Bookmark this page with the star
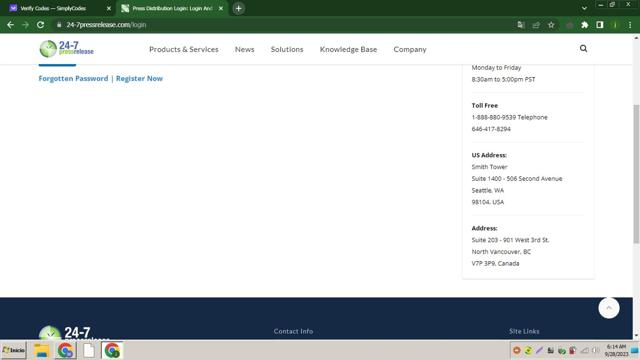Screen dimensions: 640x360 click(551, 25)
